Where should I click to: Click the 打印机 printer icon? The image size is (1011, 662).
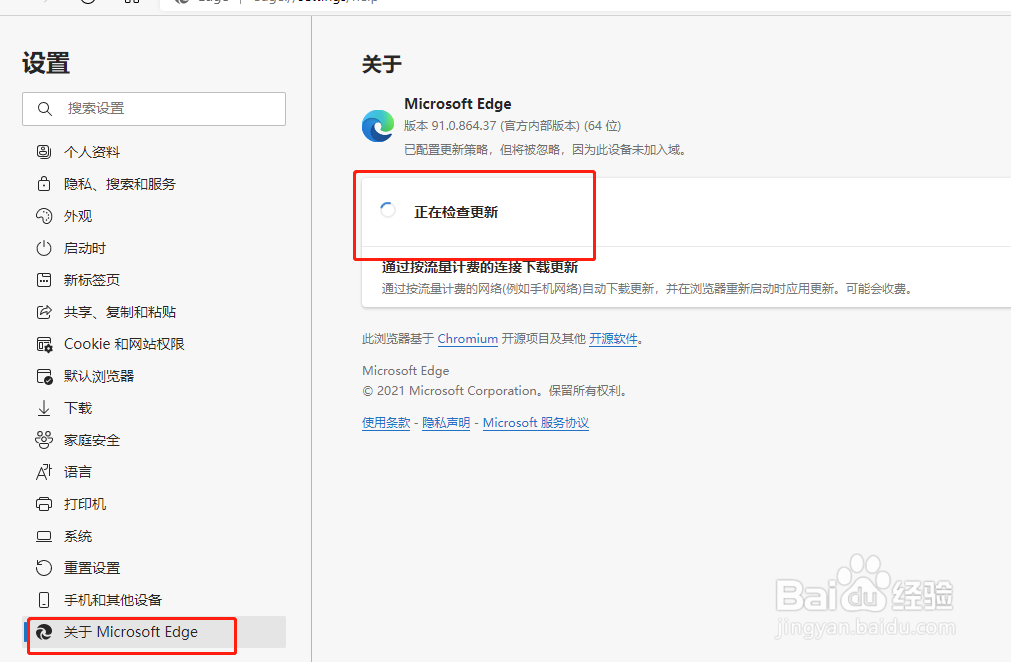tap(44, 504)
